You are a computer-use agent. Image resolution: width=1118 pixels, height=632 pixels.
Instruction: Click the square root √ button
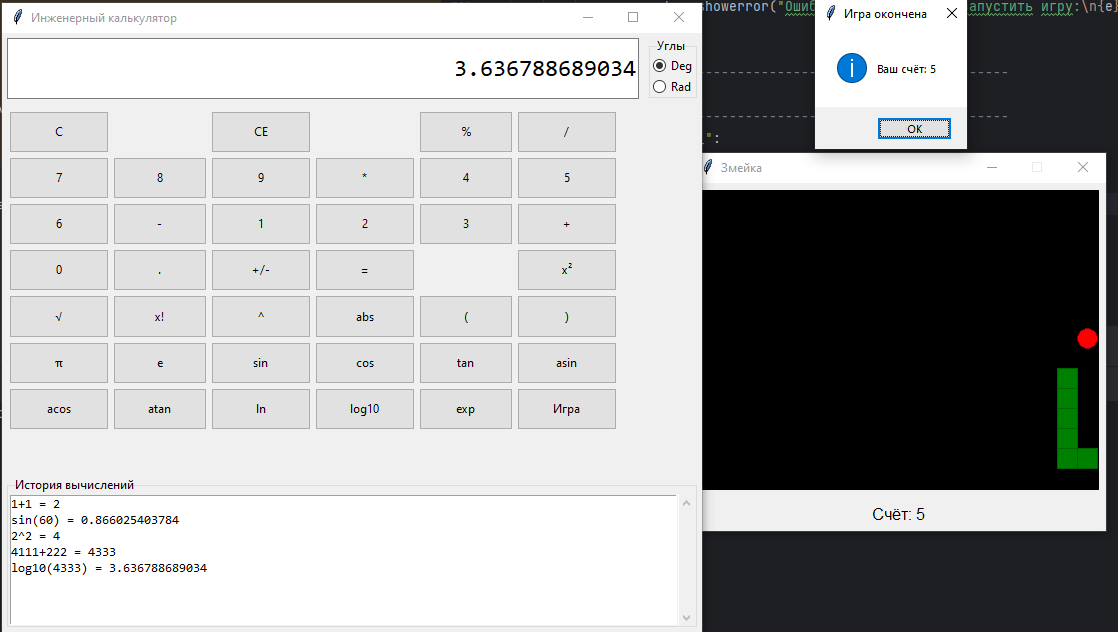[x=59, y=317]
